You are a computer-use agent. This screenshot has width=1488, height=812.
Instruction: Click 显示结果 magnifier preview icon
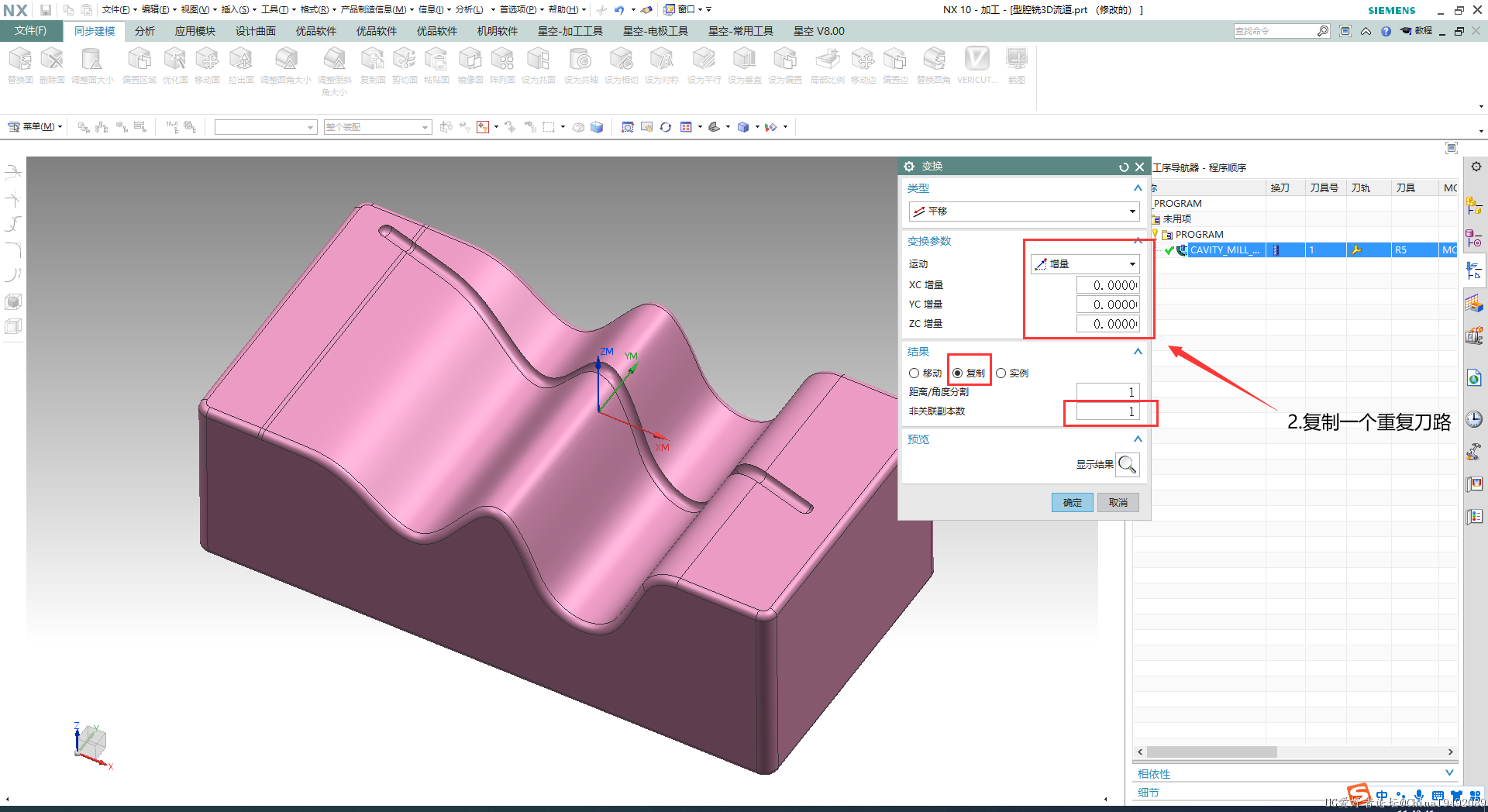tap(1128, 464)
